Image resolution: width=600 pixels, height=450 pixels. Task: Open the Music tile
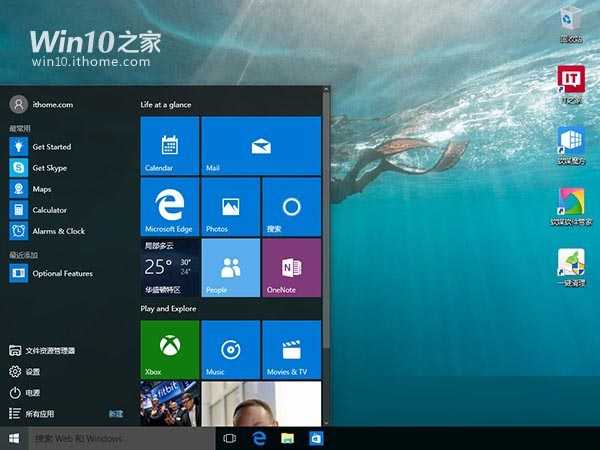pos(231,350)
